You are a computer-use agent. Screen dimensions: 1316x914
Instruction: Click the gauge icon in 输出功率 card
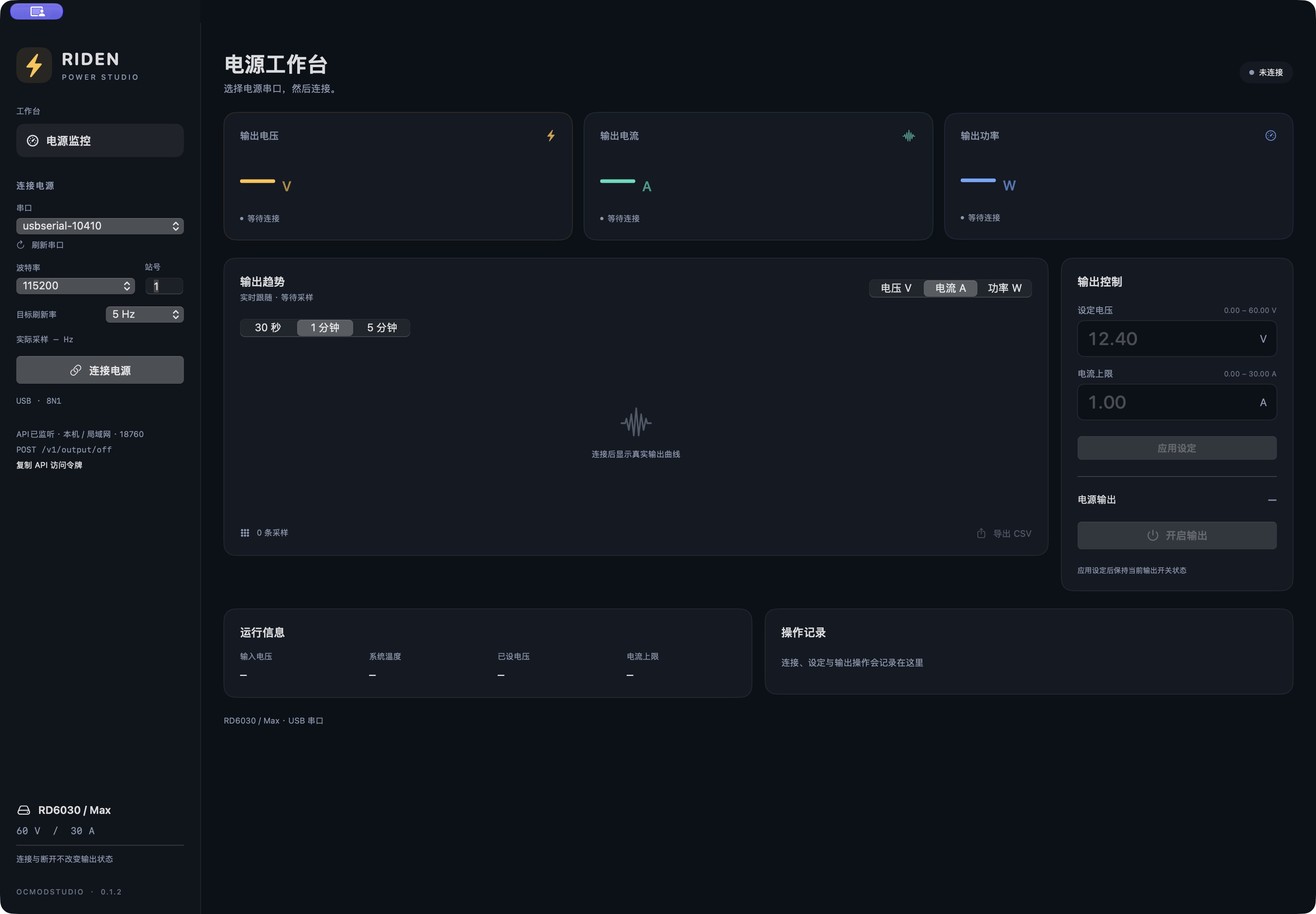1270,136
